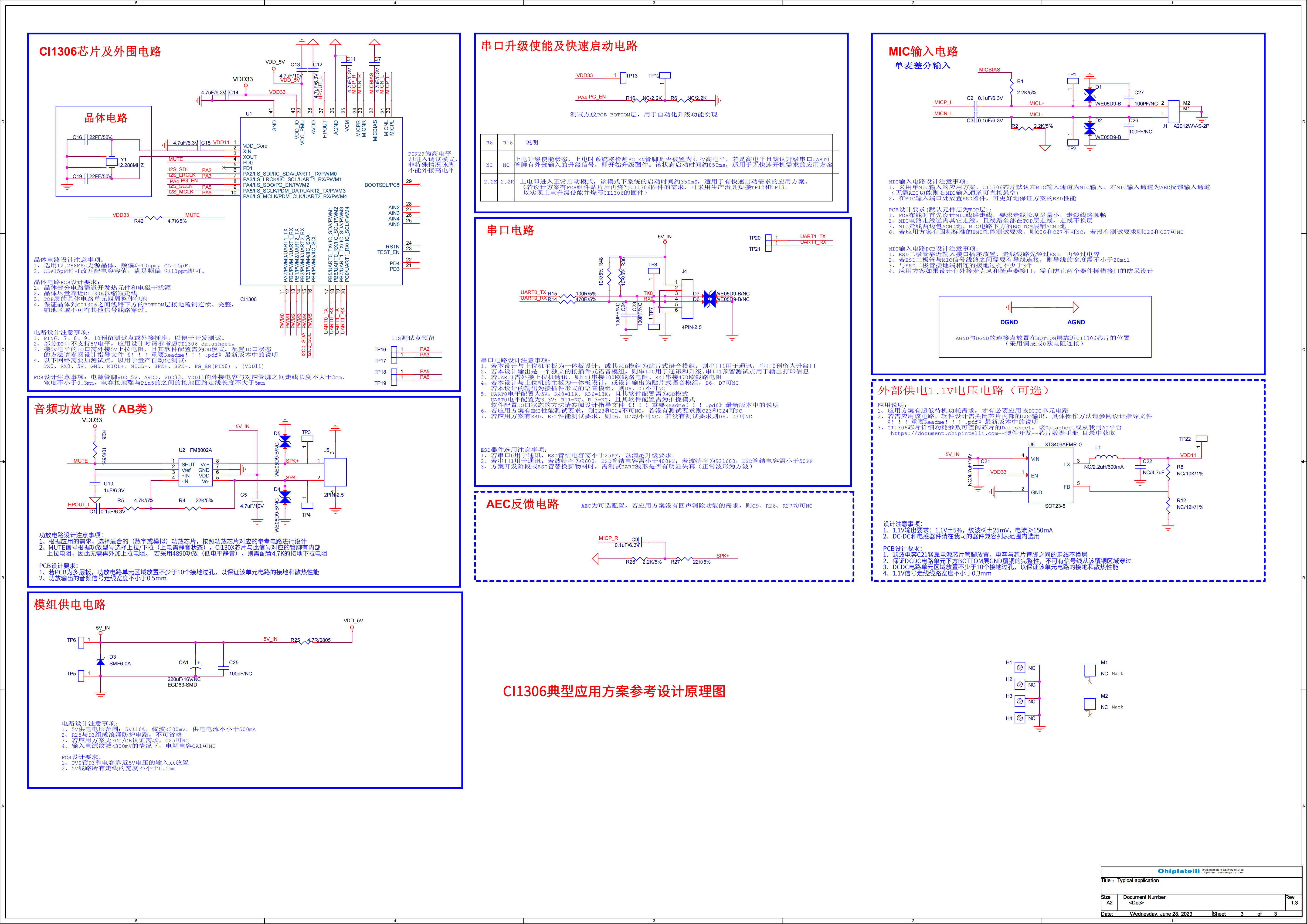The width and height of the screenshot is (1307, 924).
Task: Select resistor label R4 22K/5%
Action: click(x=196, y=501)
